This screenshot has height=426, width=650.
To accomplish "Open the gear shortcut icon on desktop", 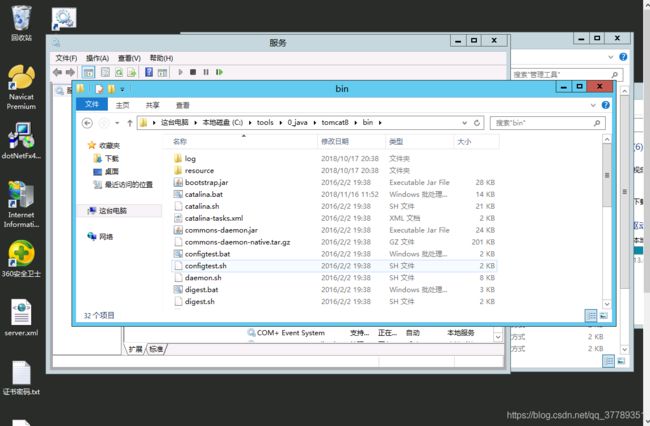I will (64, 19).
